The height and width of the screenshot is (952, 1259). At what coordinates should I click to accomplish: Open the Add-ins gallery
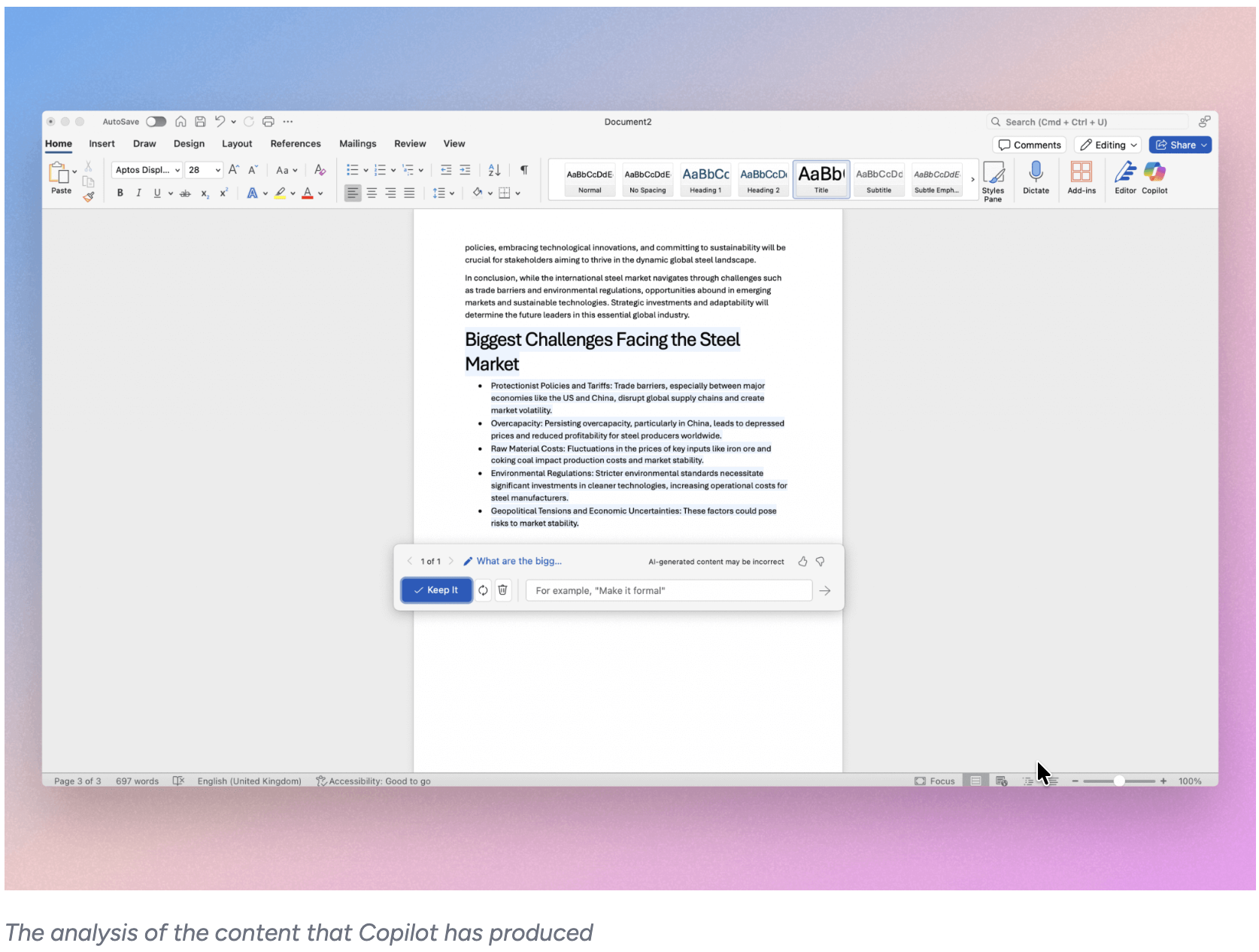click(1082, 179)
